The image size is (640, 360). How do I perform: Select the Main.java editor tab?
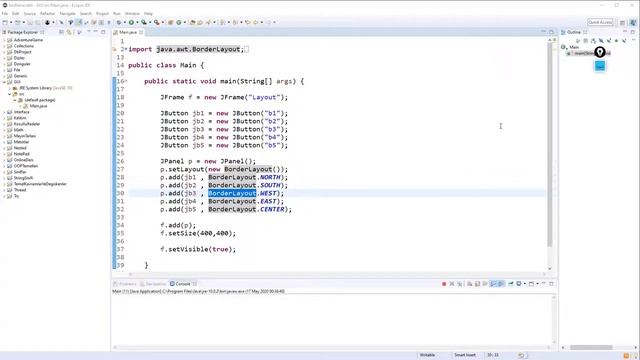pyautogui.click(x=128, y=32)
